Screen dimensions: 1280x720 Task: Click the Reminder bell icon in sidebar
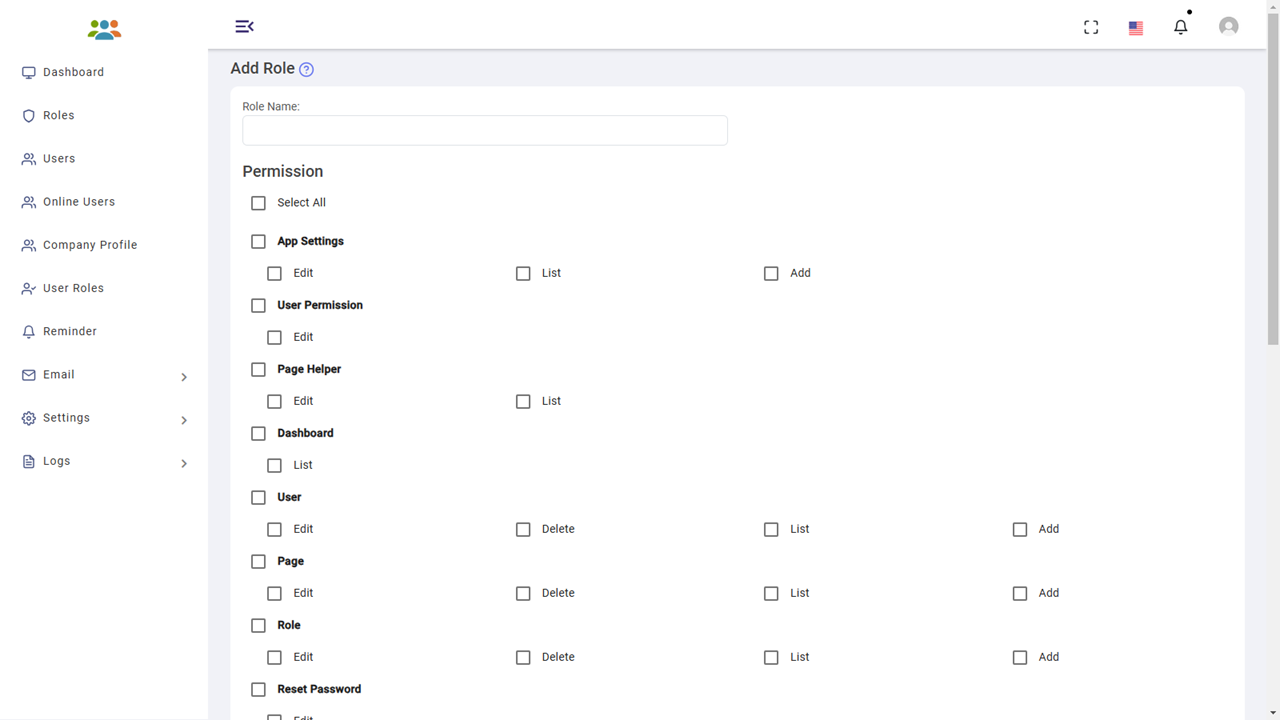coord(29,332)
